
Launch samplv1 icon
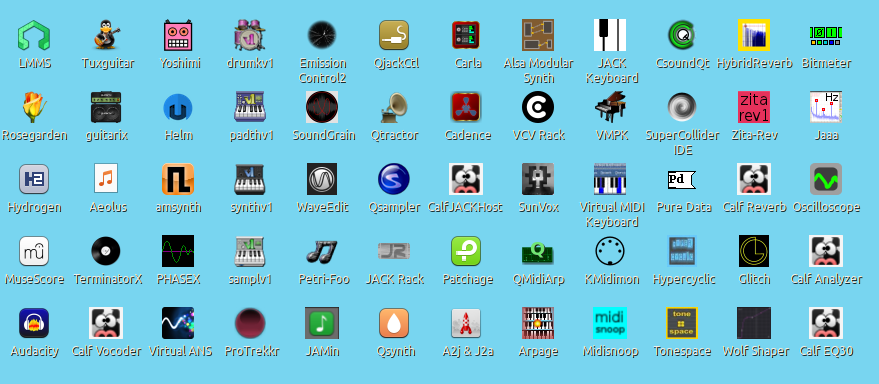point(249,251)
